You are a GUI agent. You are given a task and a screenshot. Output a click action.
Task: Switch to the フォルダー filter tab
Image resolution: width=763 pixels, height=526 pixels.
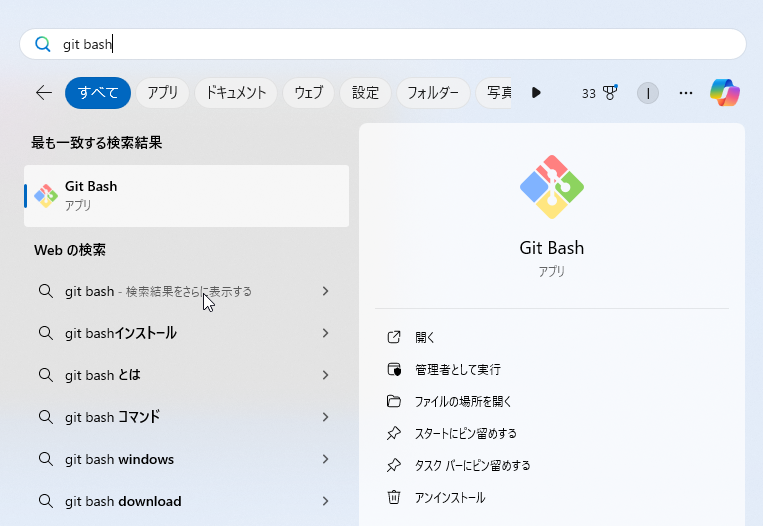coord(433,92)
